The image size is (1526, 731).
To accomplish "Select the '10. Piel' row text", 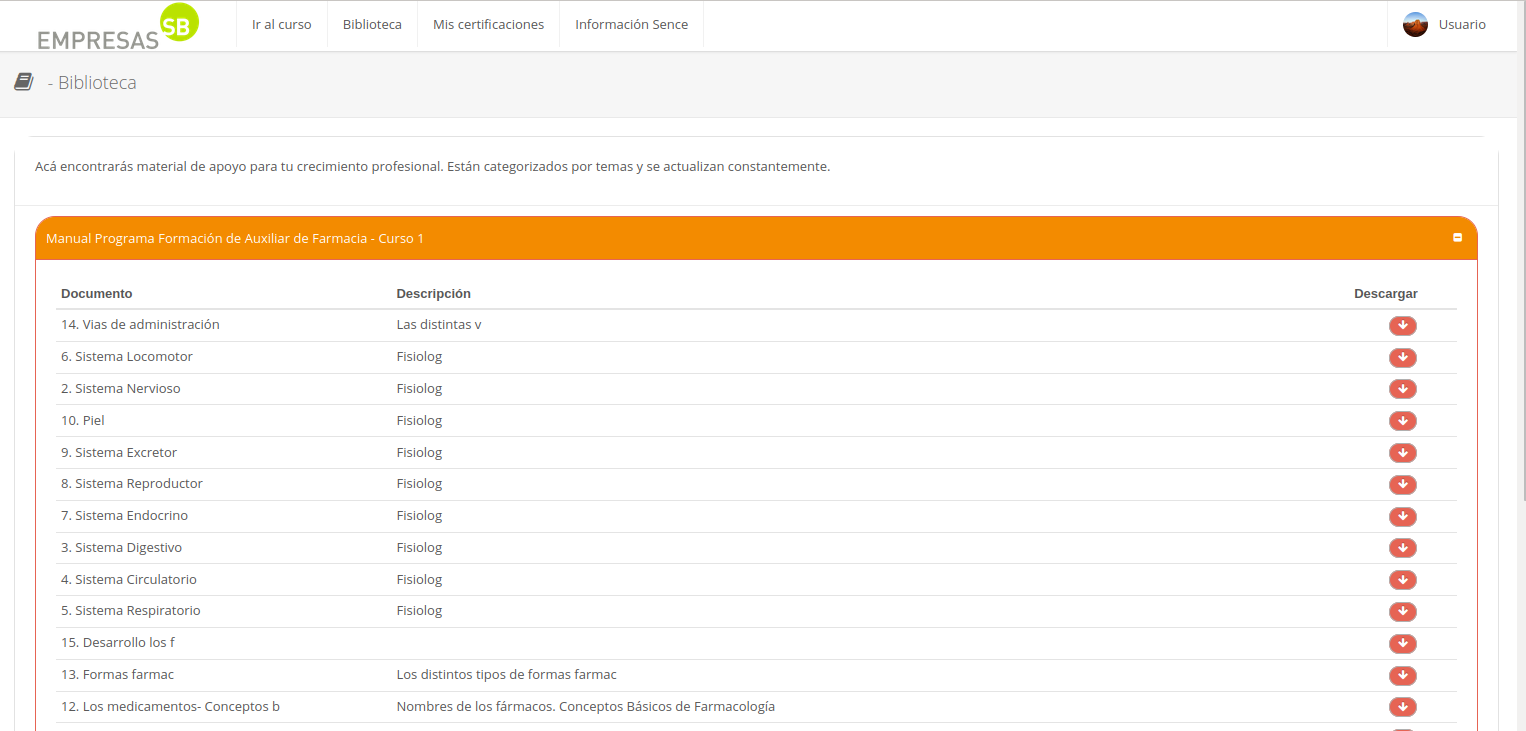I will click(x=83, y=421).
